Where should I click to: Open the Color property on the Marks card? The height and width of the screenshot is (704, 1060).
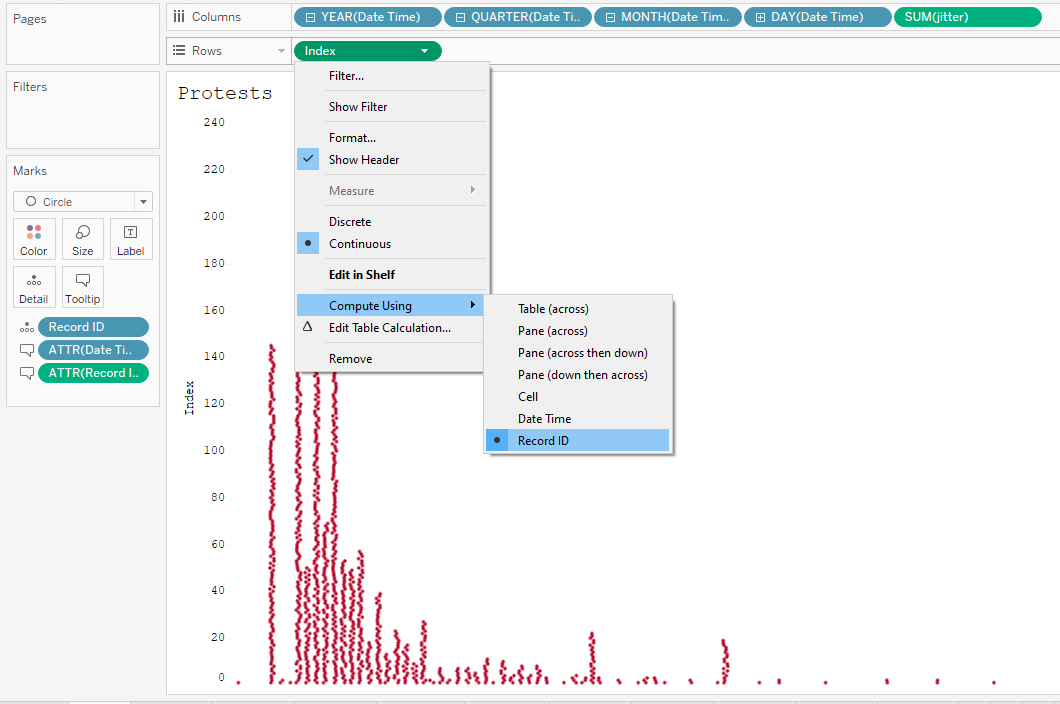(x=33, y=238)
